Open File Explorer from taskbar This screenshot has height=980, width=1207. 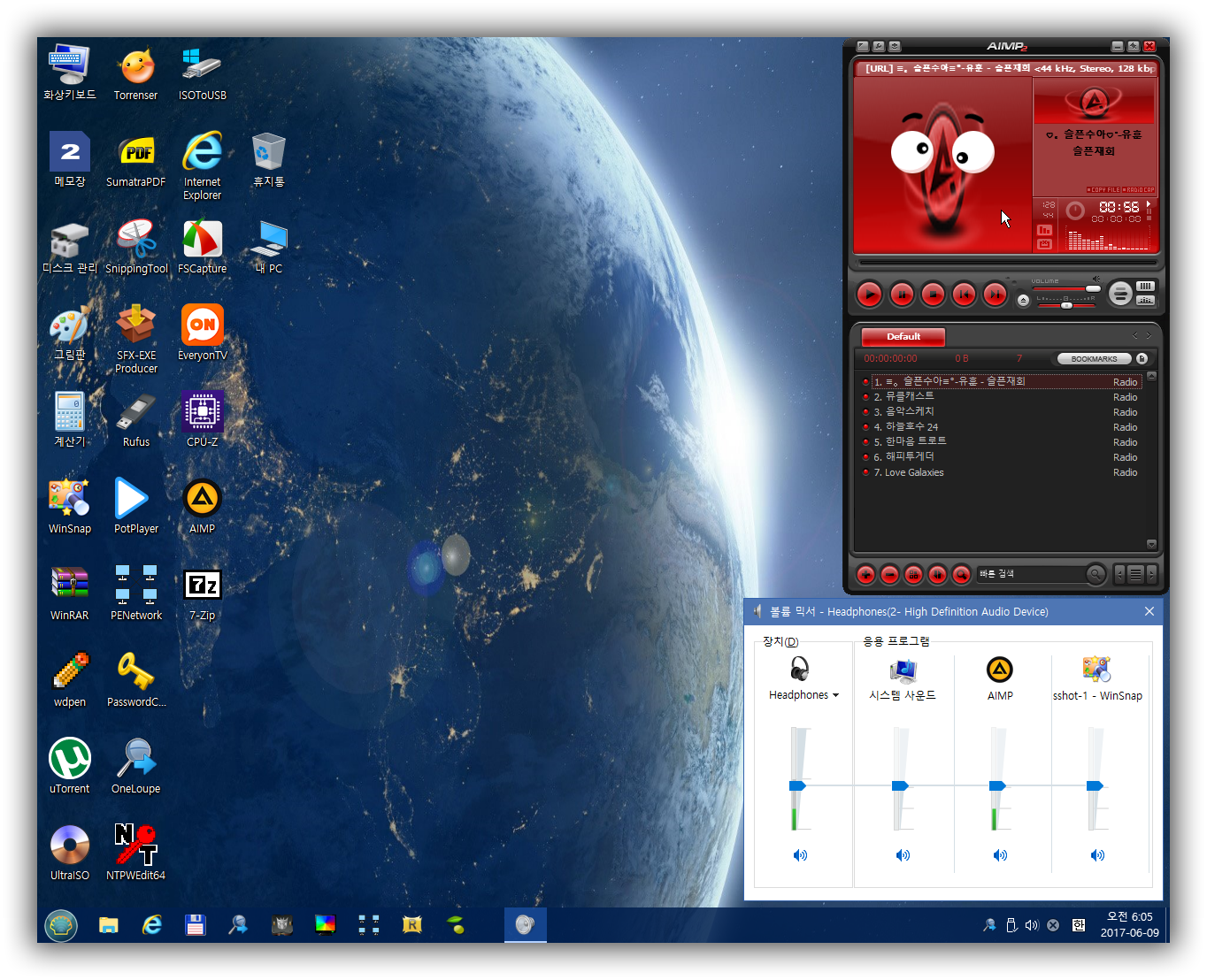point(109,925)
